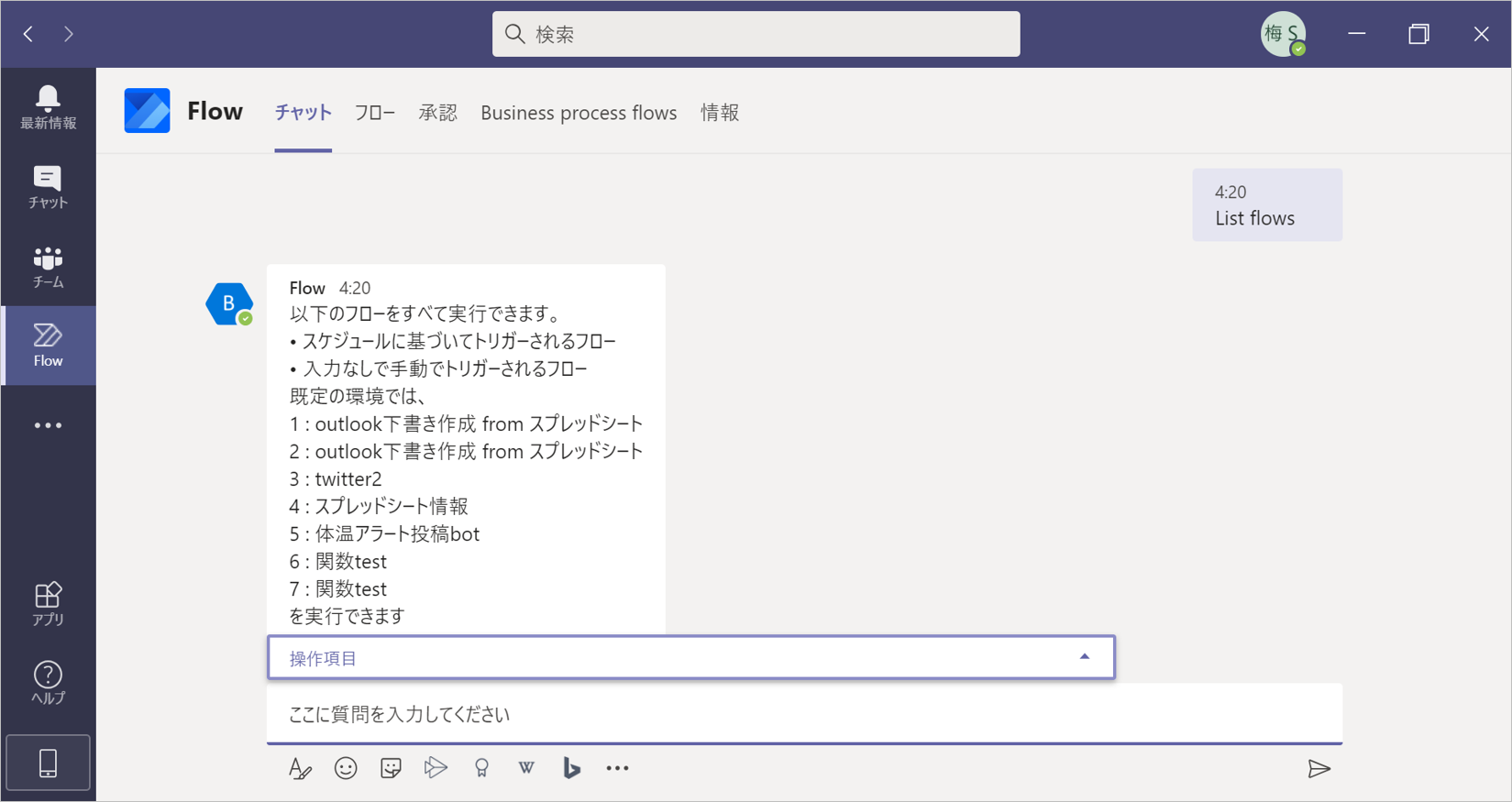This screenshot has width=1512, height=802.
Task: Open the user profile avatar 梅S
Action: [1283, 34]
